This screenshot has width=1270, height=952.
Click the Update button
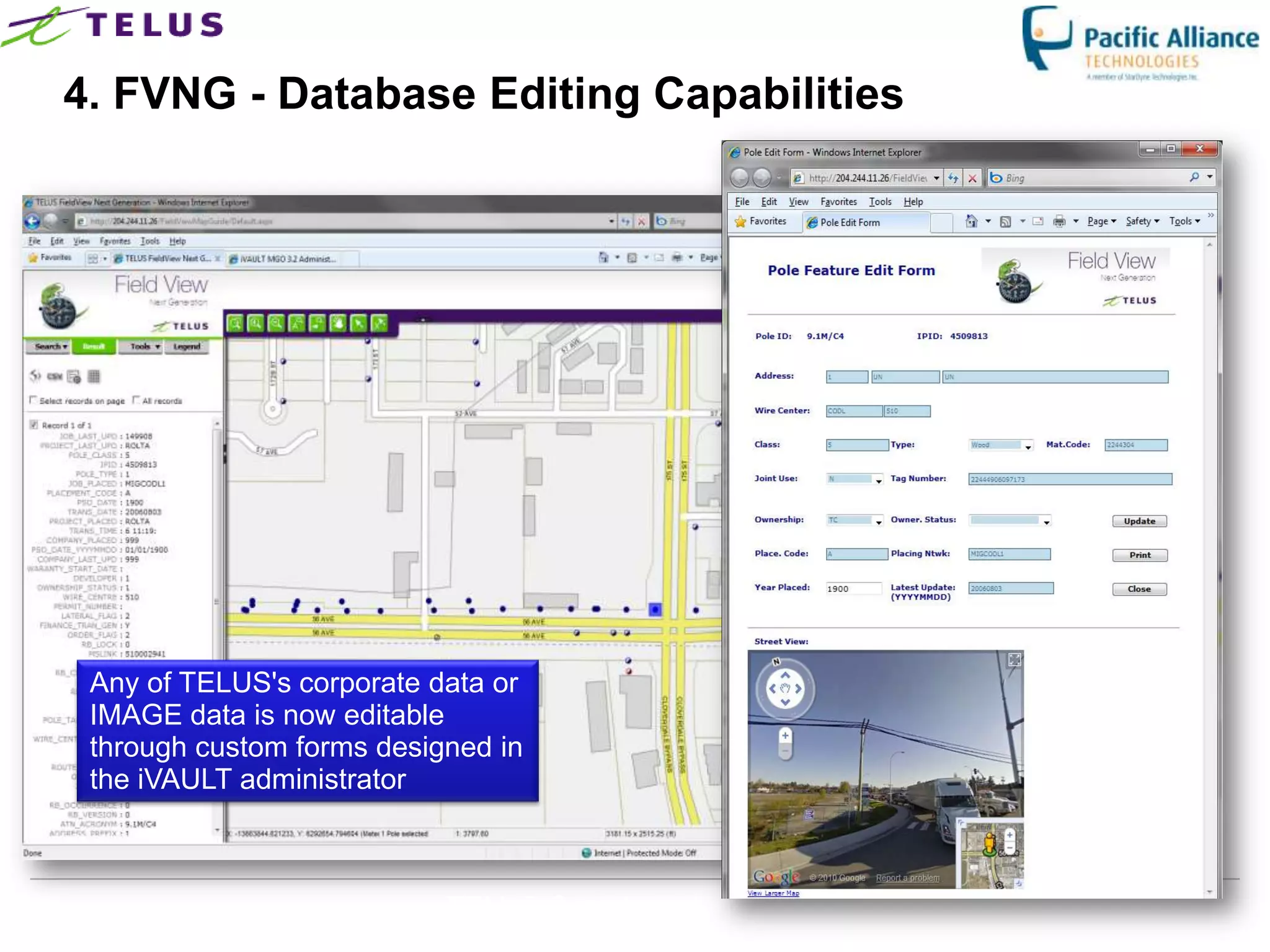[1139, 521]
